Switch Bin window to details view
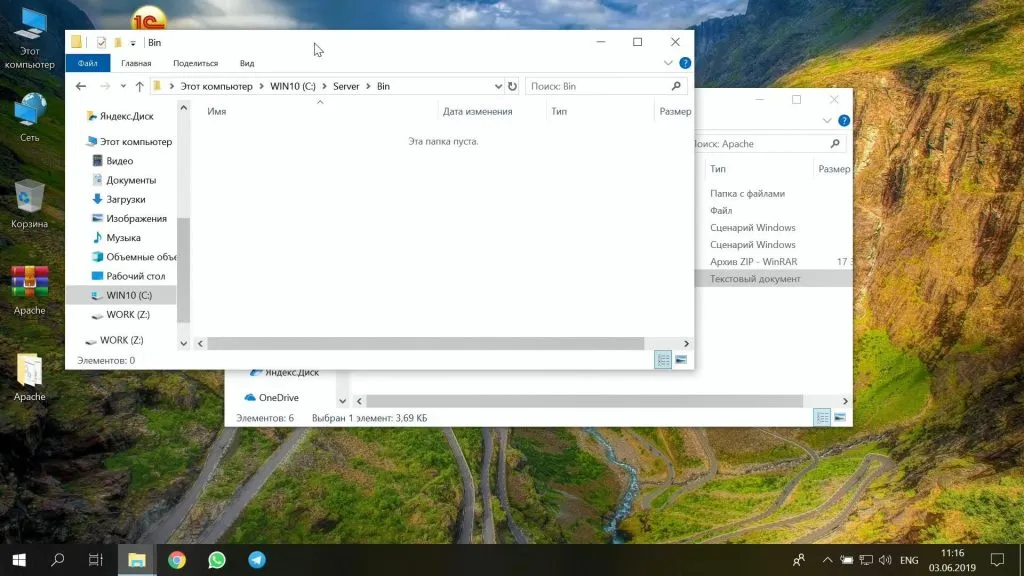Viewport: 1024px width, 576px height. click(x=662, y=360)
